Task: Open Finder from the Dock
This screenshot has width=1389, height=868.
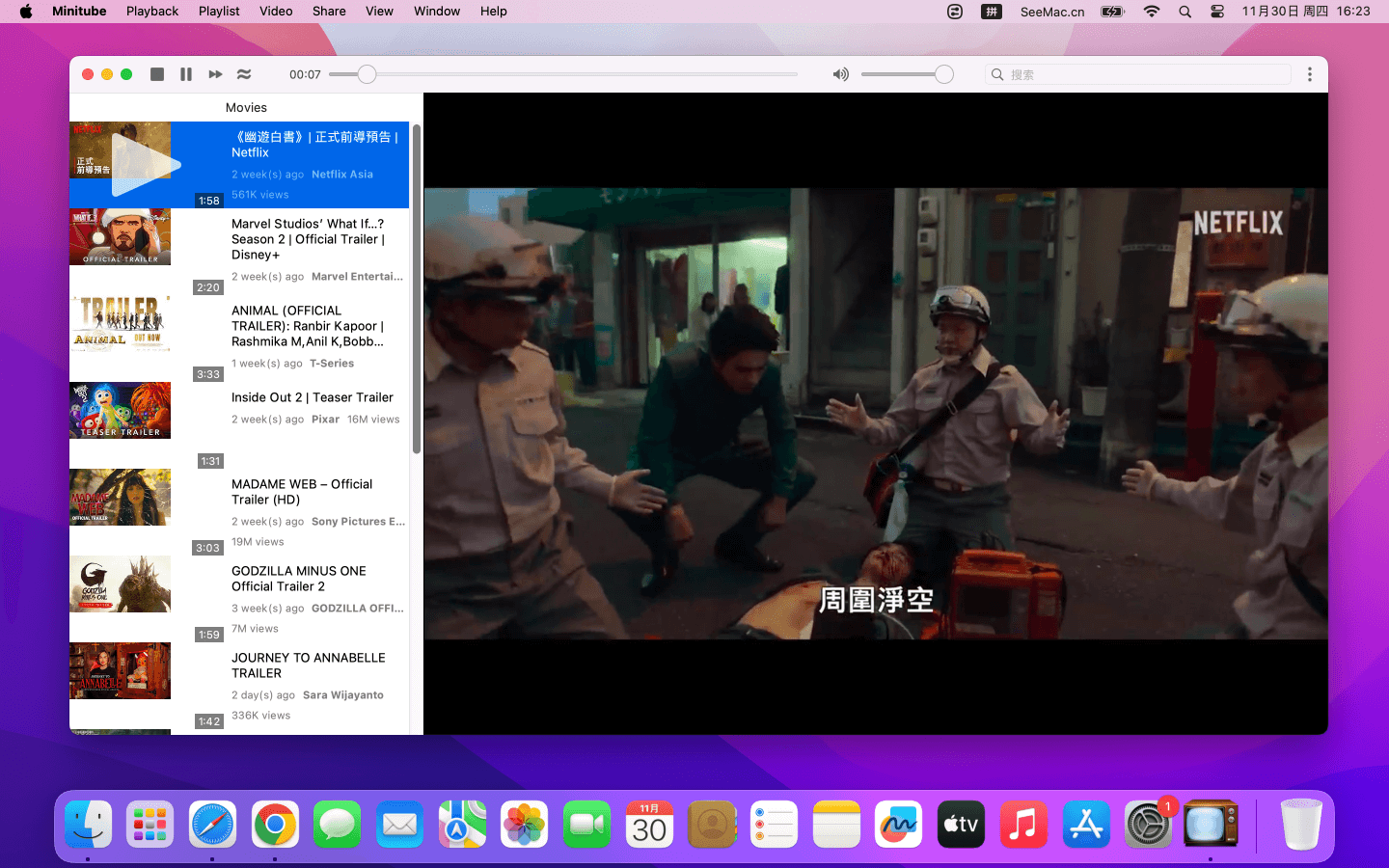Action: (88, 825)
